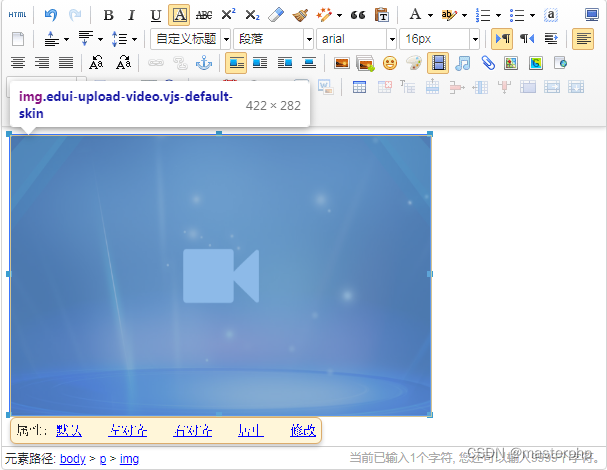Expand the auto typeset options arrow
Viewport: 607px width, 470px height.
pos(340,15)
